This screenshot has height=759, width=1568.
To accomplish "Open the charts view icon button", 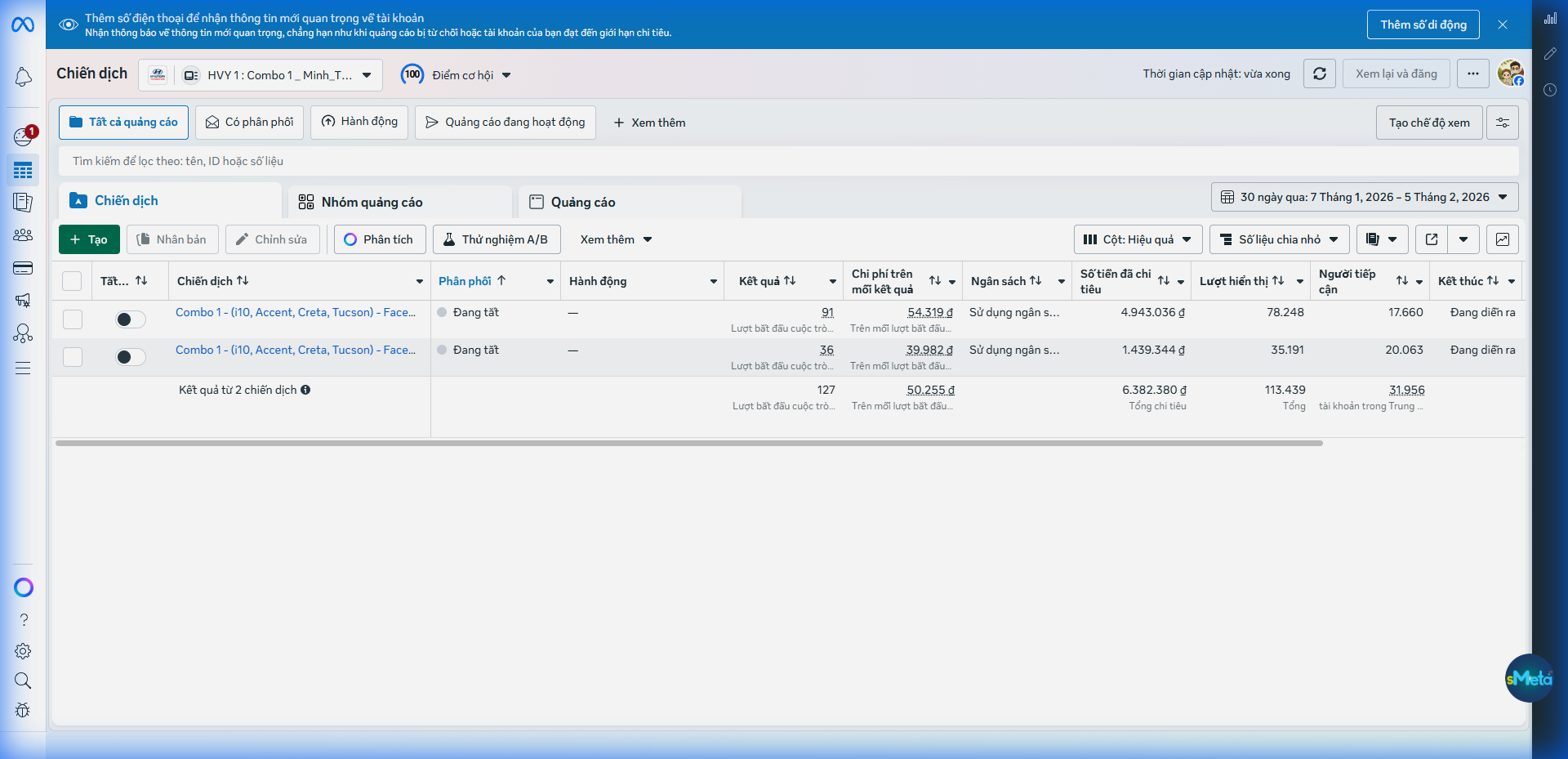I will coord(1502,239).
